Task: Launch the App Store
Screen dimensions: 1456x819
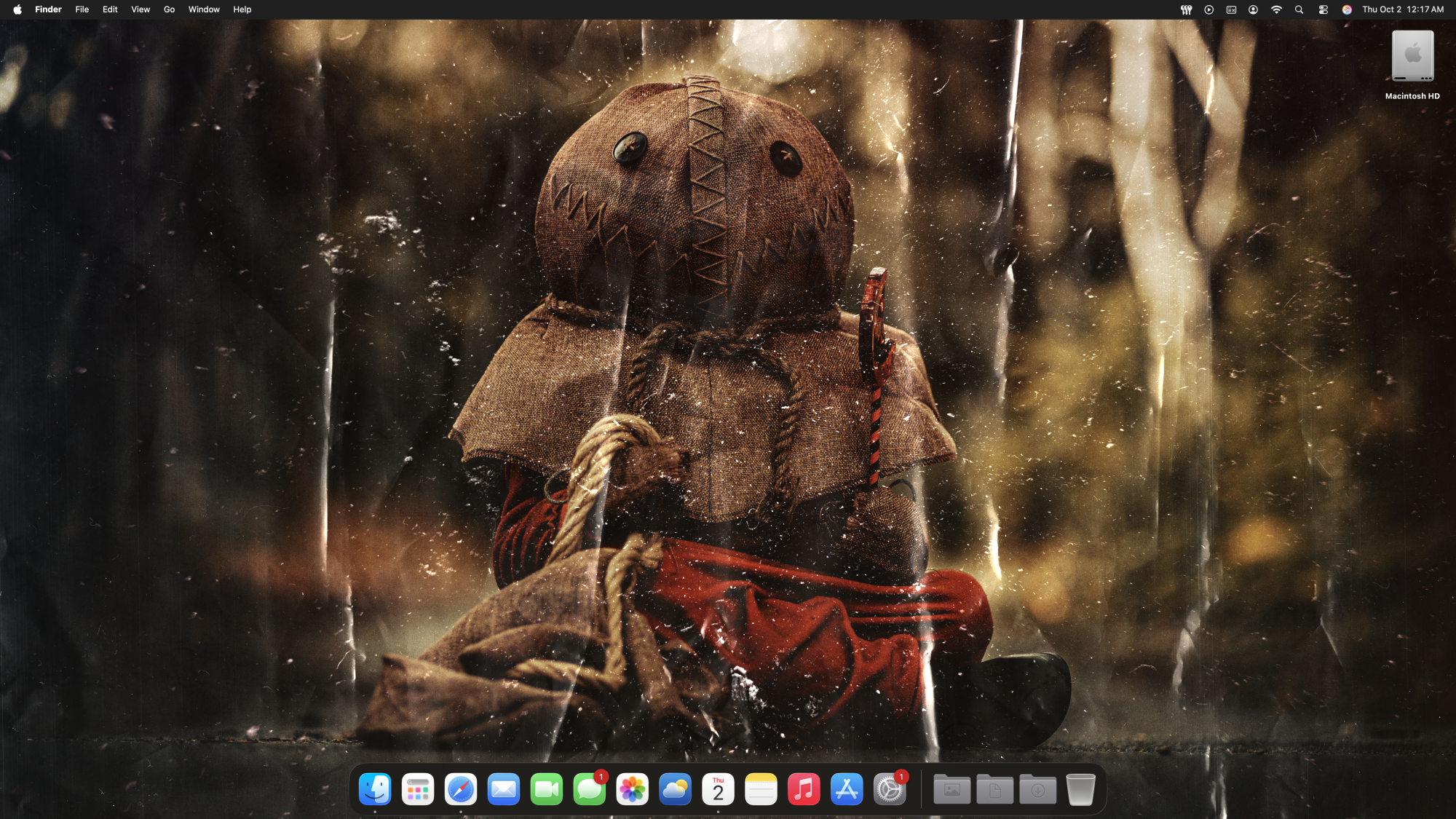Action: tap(847, 789)
